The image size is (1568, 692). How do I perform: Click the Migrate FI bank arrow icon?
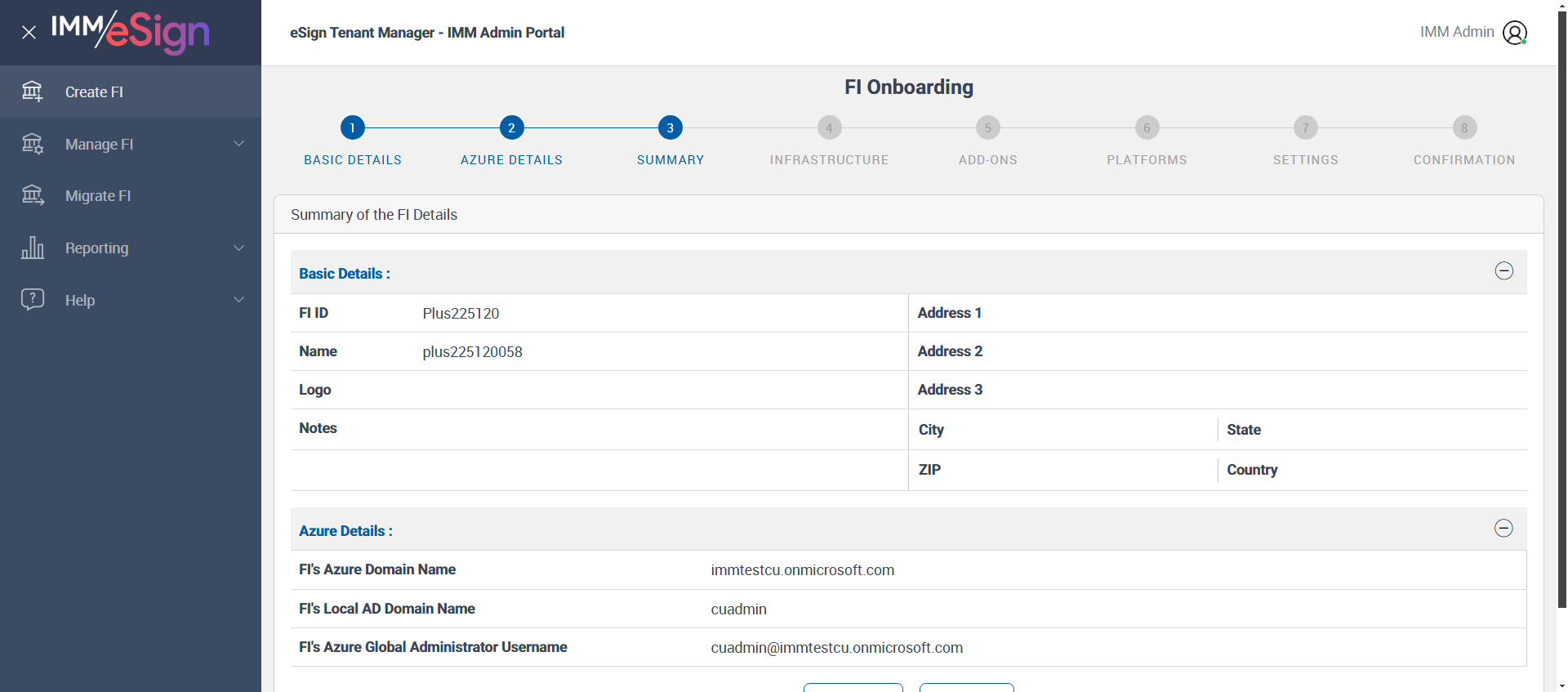click(x=33, y=195)
